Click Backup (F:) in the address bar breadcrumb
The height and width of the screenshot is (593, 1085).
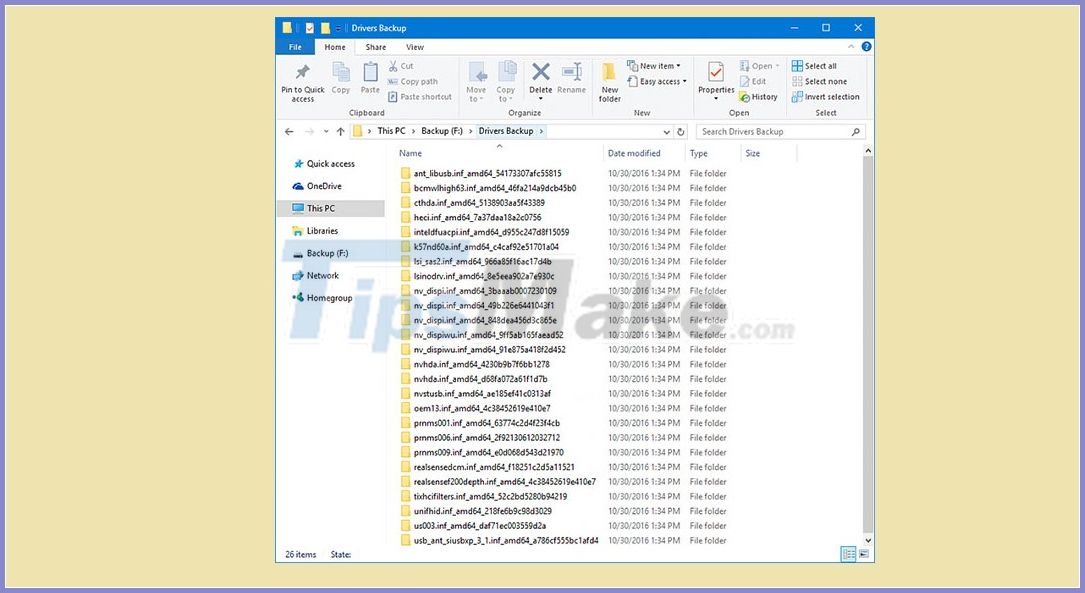(441, 130)
